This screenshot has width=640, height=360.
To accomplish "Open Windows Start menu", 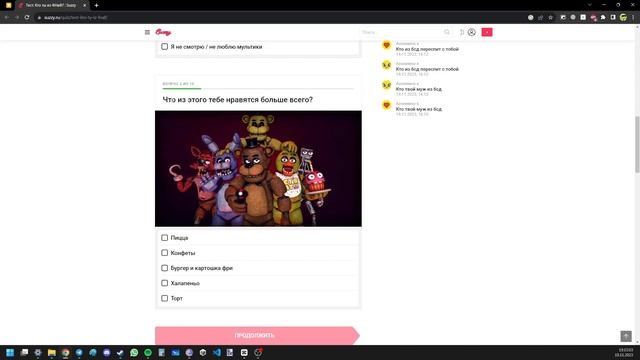I will [10, 352].
